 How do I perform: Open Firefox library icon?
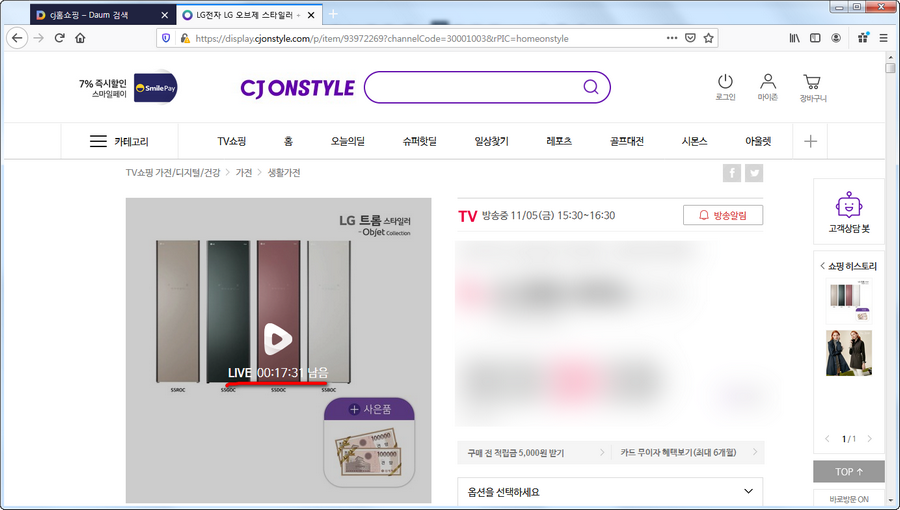(794, 38)
